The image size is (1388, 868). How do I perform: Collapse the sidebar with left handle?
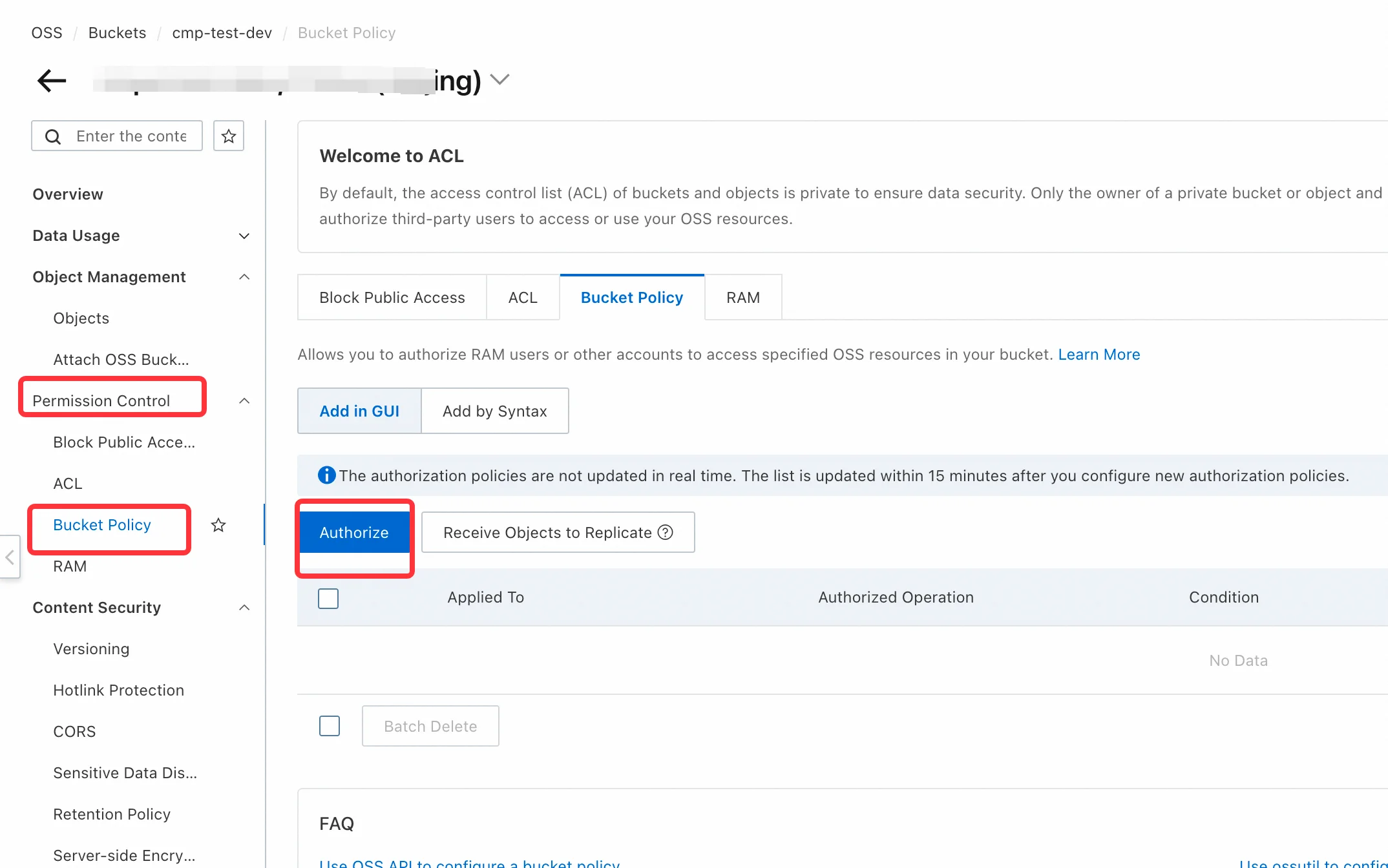pos(10,557)
